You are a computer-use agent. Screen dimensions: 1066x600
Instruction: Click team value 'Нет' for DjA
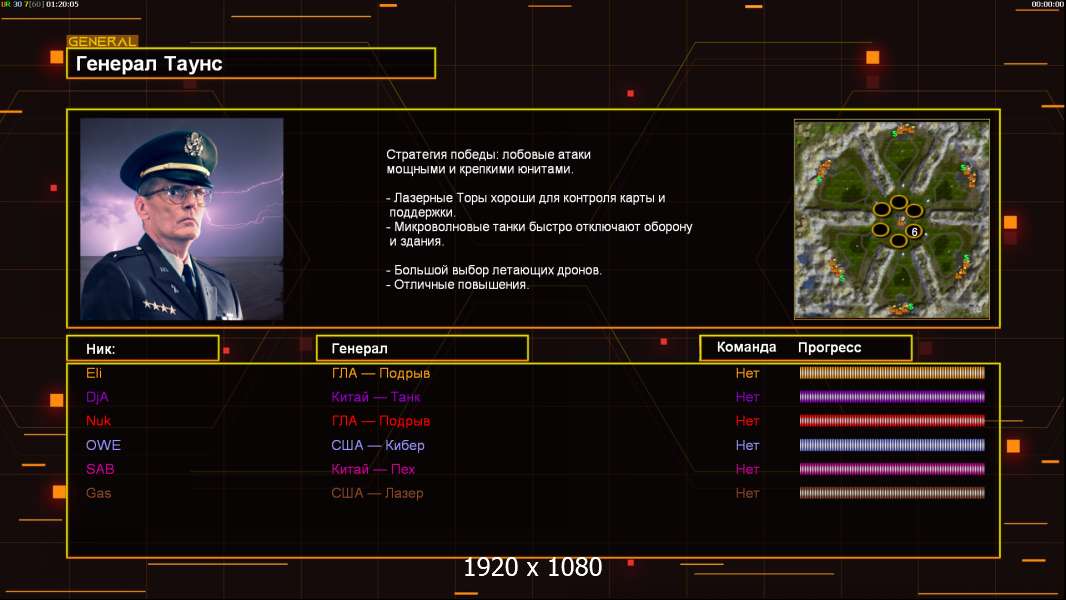click(x=747, y=397)
